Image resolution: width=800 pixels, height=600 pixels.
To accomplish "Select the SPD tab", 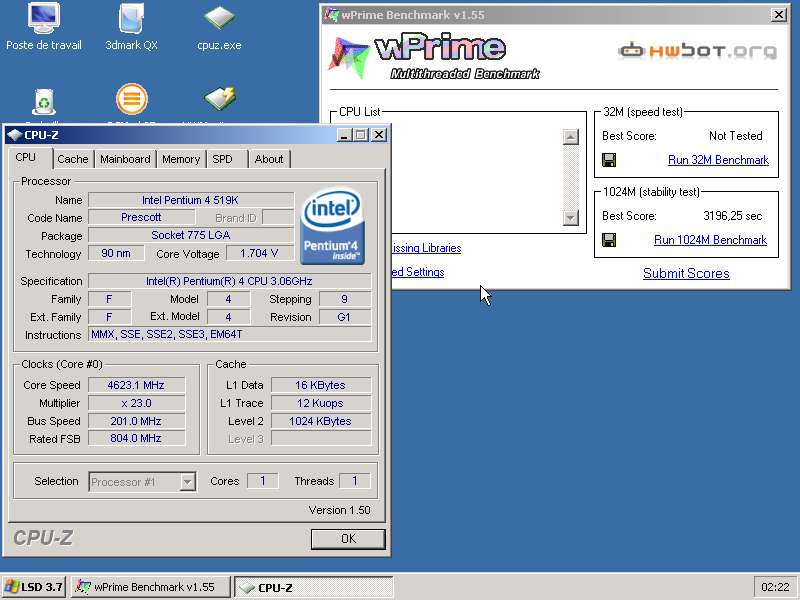I will [222, 159].
